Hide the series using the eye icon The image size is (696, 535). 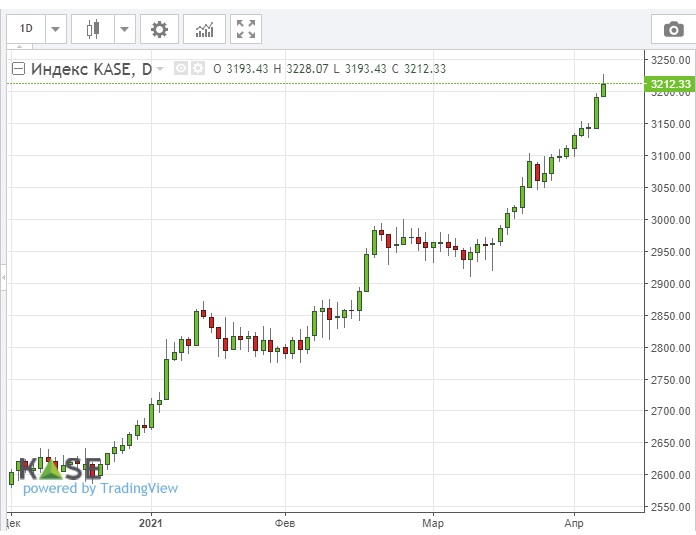(181, 68)
